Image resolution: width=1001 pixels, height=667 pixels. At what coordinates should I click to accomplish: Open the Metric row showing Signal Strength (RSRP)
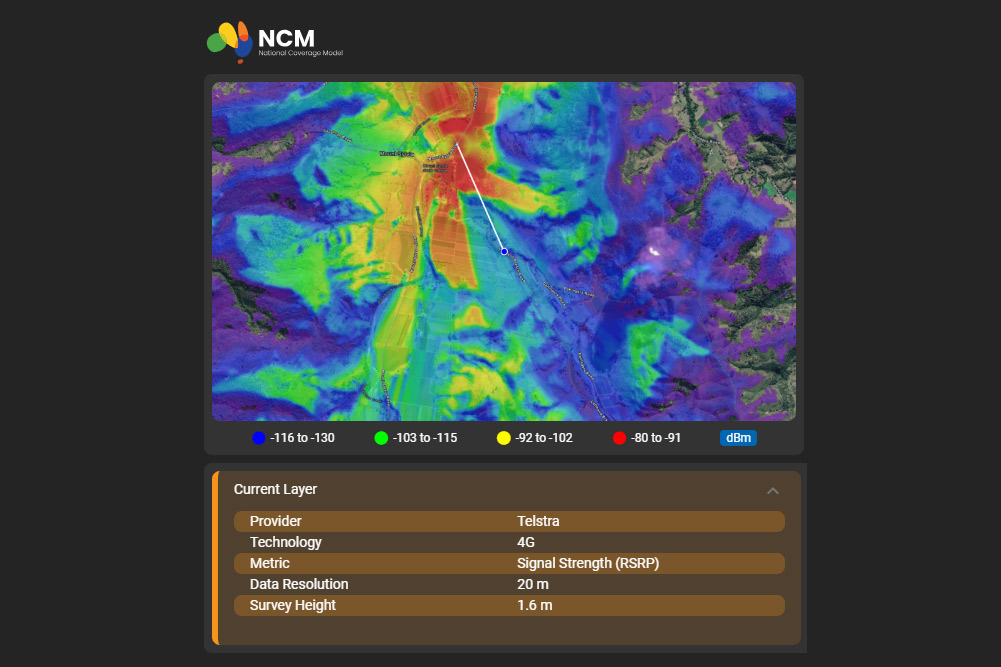coord(510,563)
